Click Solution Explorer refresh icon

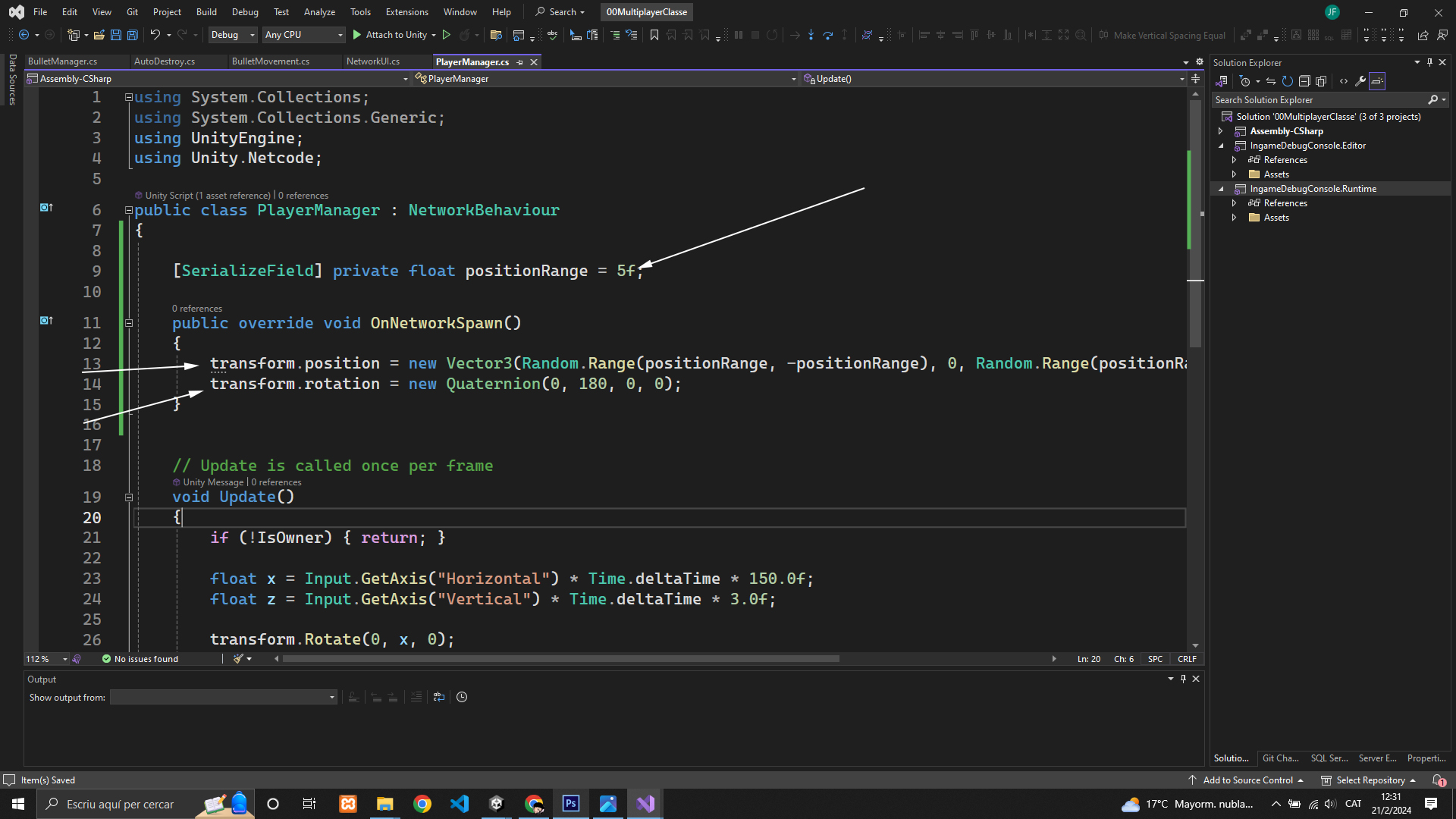(x=1287, y=81)
